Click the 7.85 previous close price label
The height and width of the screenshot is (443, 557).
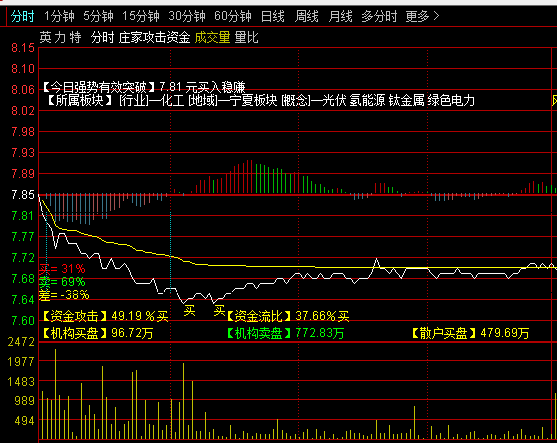pos(23,195)
